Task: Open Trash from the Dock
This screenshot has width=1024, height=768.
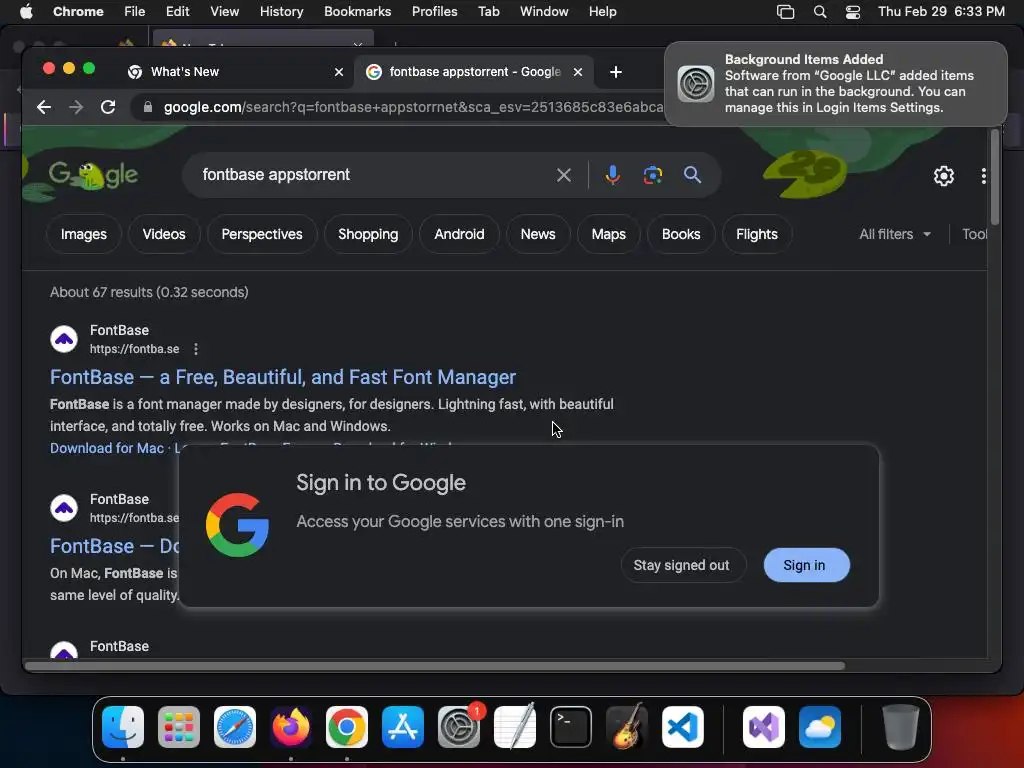Action: [901, 727]
